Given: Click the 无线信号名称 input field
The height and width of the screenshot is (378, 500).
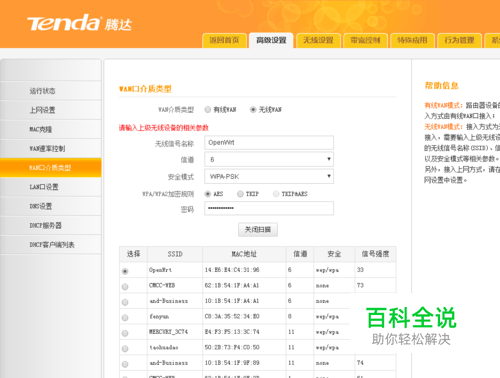Looking at the screenshot, I should tap(269, 142).
